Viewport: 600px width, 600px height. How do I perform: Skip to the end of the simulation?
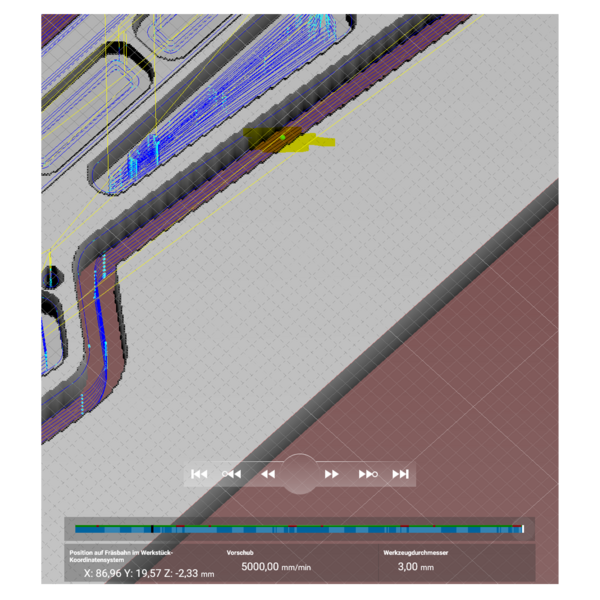point(400,474)
